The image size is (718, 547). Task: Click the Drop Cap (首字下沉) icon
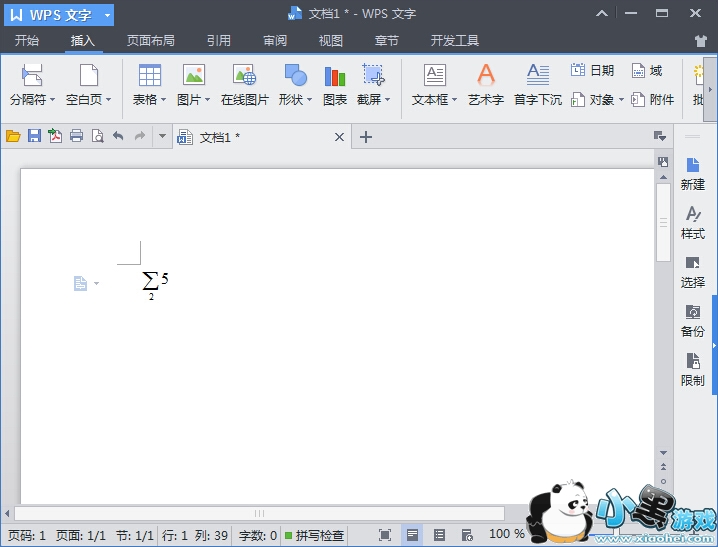[x=538, y=75]
